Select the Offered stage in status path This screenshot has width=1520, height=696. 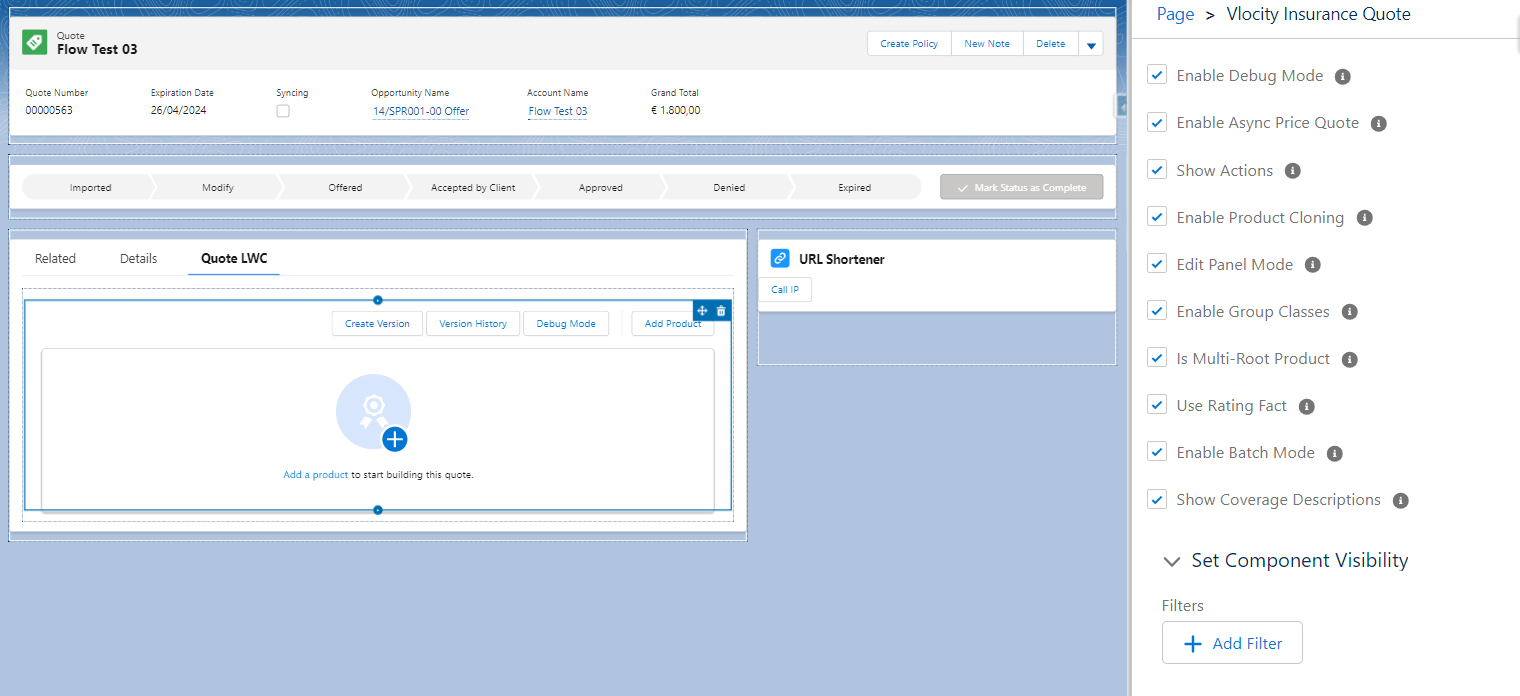(x=345, y=187)
